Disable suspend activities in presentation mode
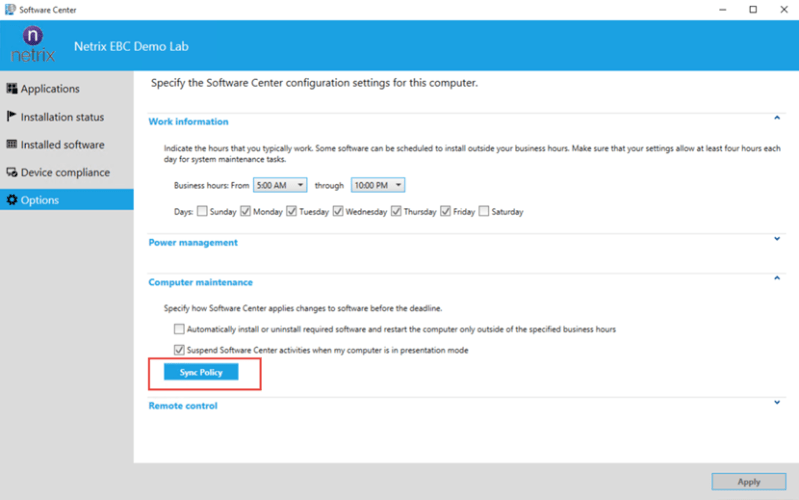 [x=179, y=350]
